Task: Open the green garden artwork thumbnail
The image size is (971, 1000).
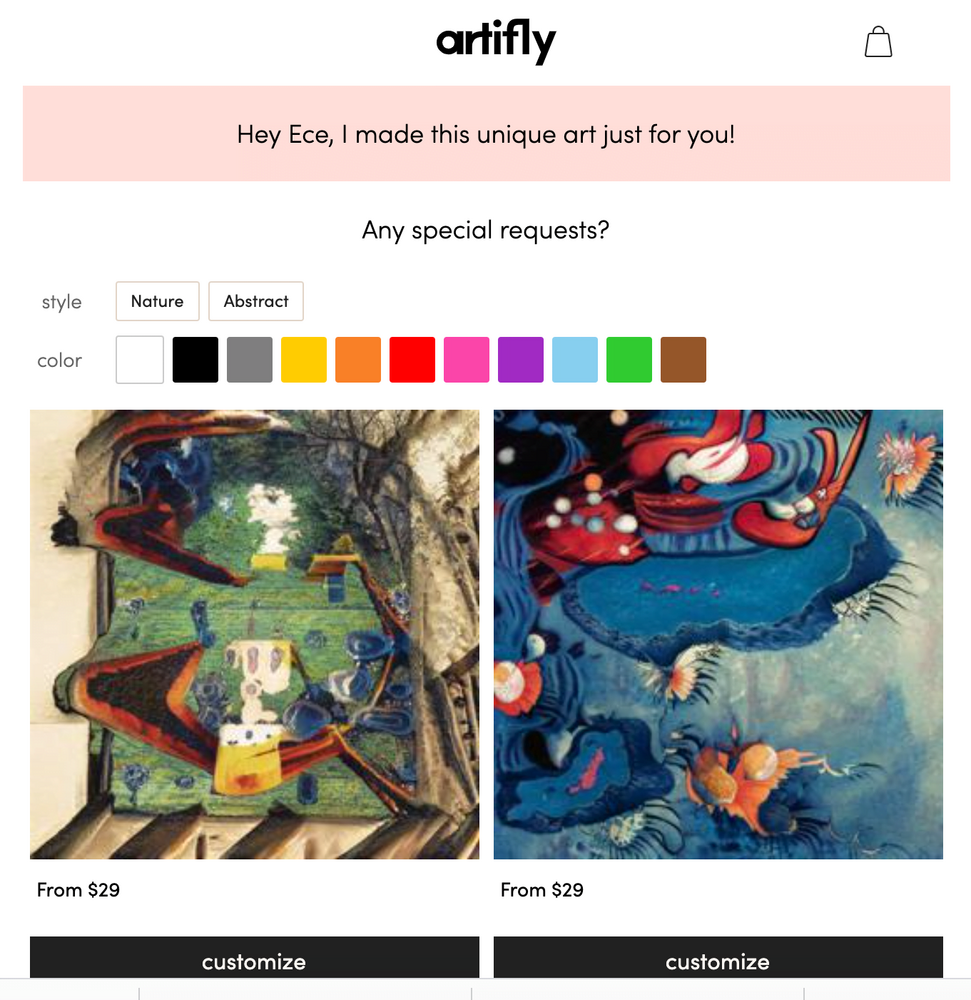Action: tap(254, 634)
